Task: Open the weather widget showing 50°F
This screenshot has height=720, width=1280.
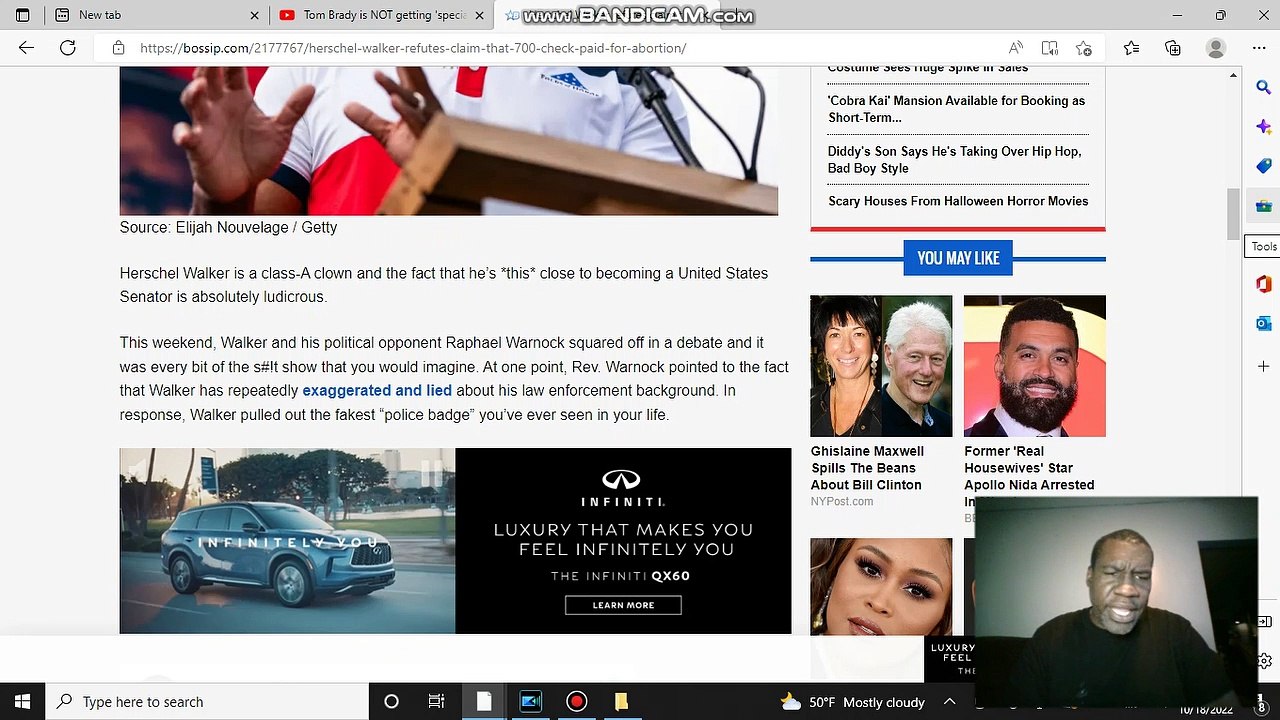Action: [852, 702]
